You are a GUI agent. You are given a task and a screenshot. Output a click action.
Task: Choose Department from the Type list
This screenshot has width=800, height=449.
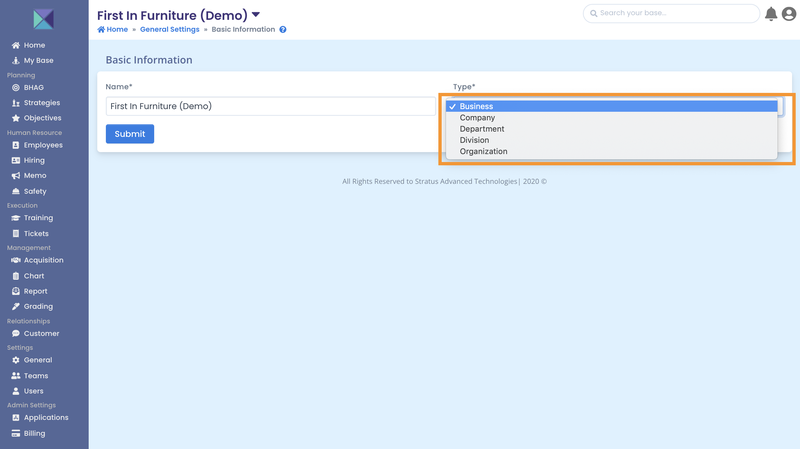[611, 129]
